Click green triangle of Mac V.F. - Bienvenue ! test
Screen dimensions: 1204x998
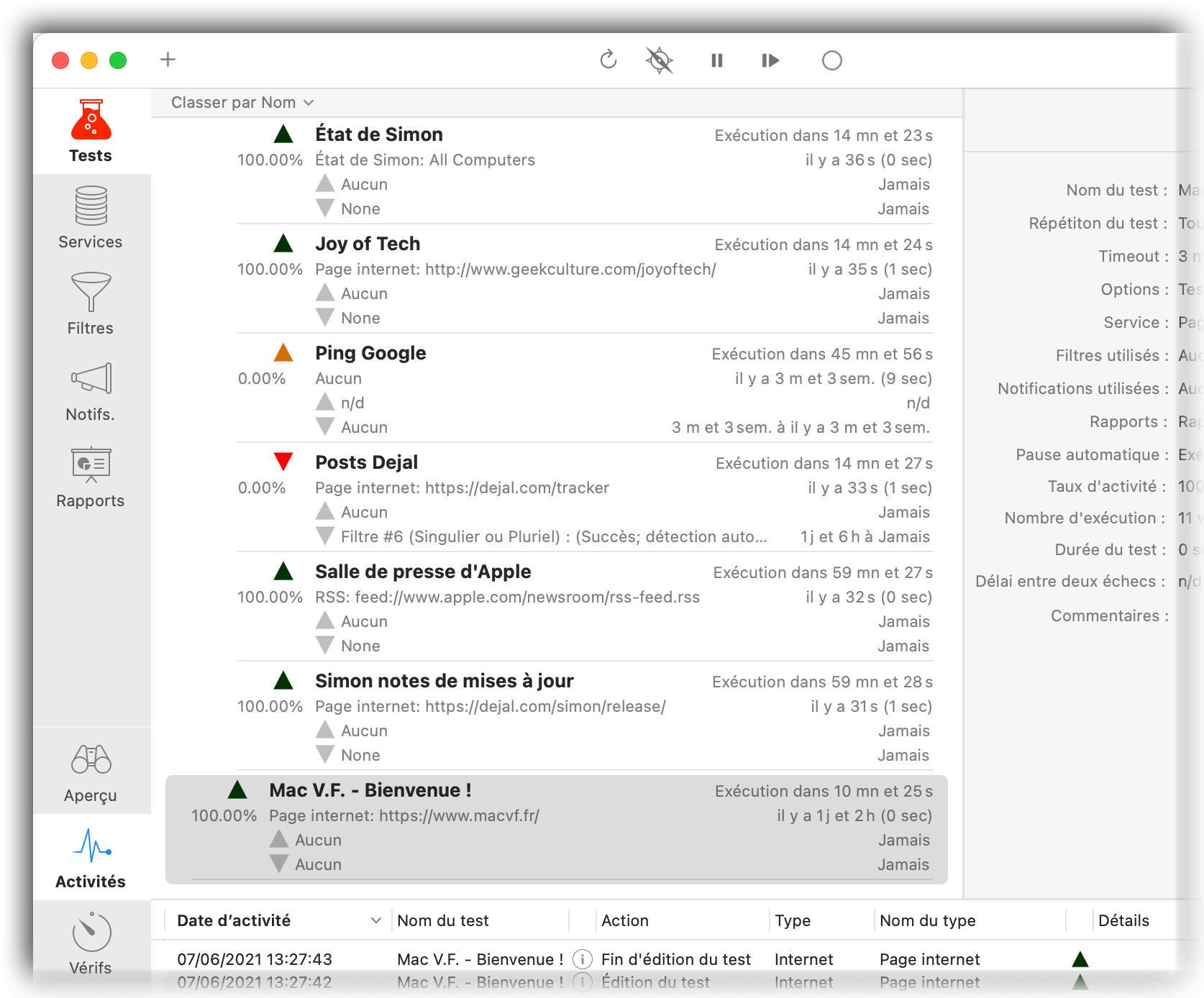(x=238, y=789)
